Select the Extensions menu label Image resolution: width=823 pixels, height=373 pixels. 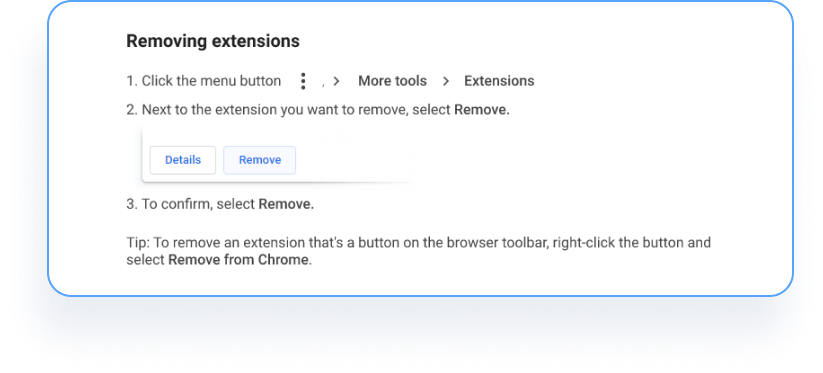(x=499, y=81)
